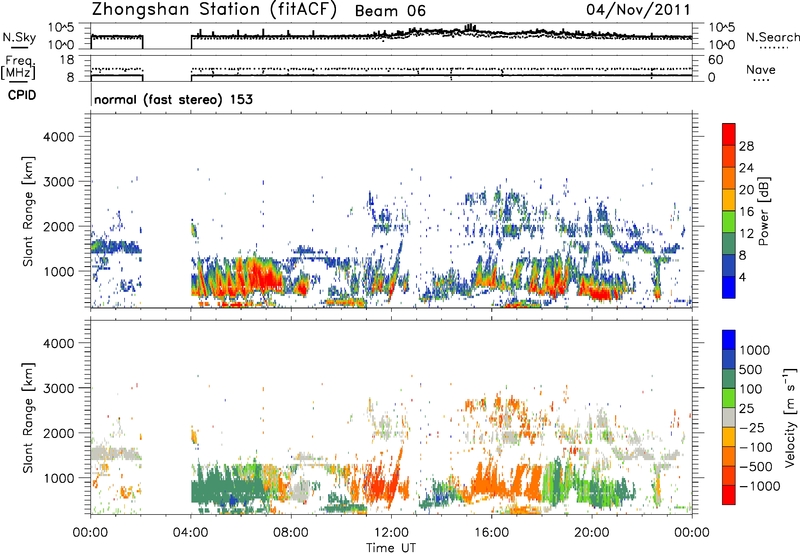Click the '18' frequency axis tick

67,60
